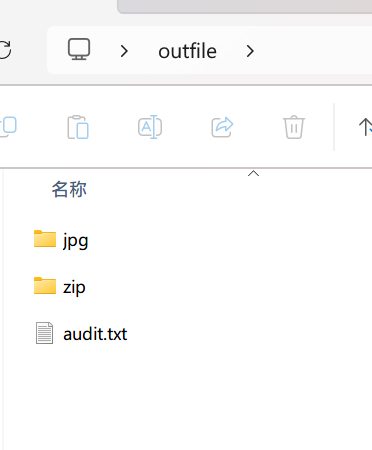This screenshot has width=372, height=450.
Task: Select the zip folder icon
Action: coord(45,286)
